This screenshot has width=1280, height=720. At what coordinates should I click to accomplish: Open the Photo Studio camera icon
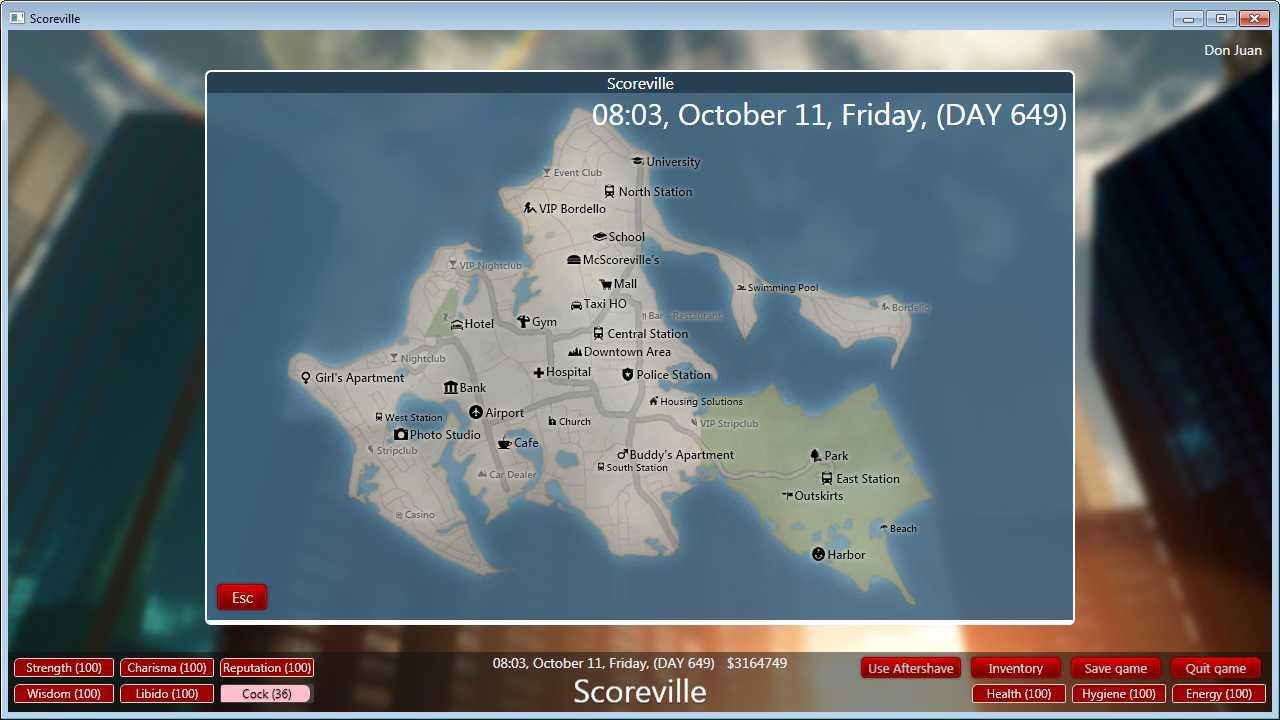pyautogui.click(x=400, y=435)
